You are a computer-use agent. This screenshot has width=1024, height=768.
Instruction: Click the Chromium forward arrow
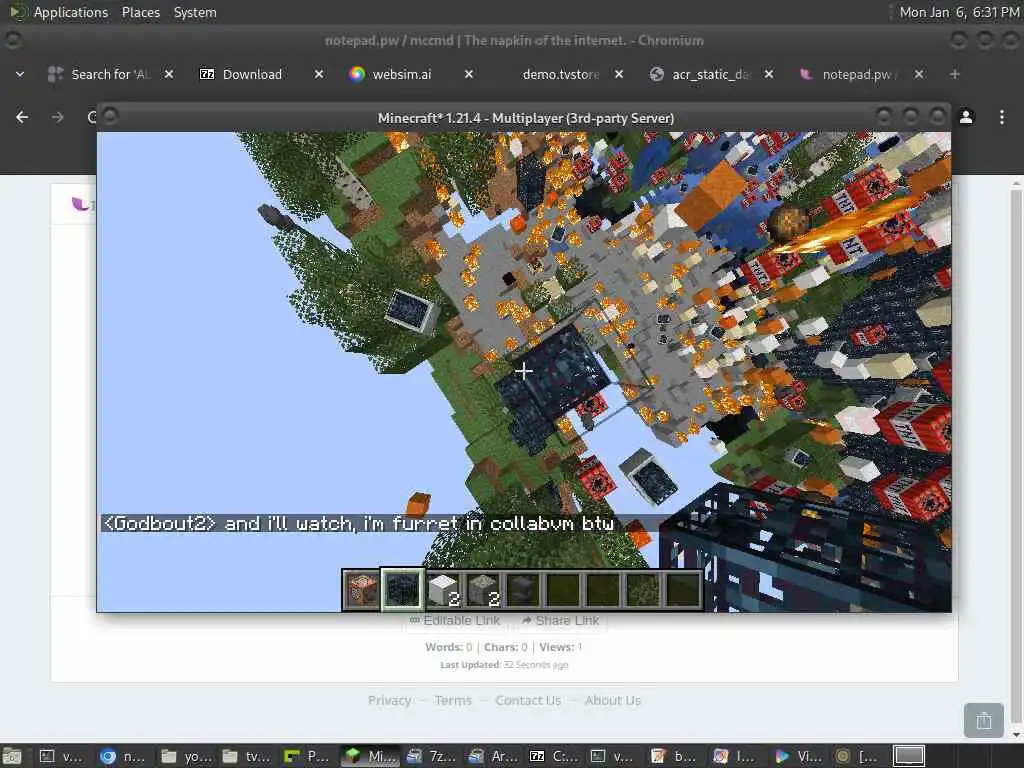[57, 117]
